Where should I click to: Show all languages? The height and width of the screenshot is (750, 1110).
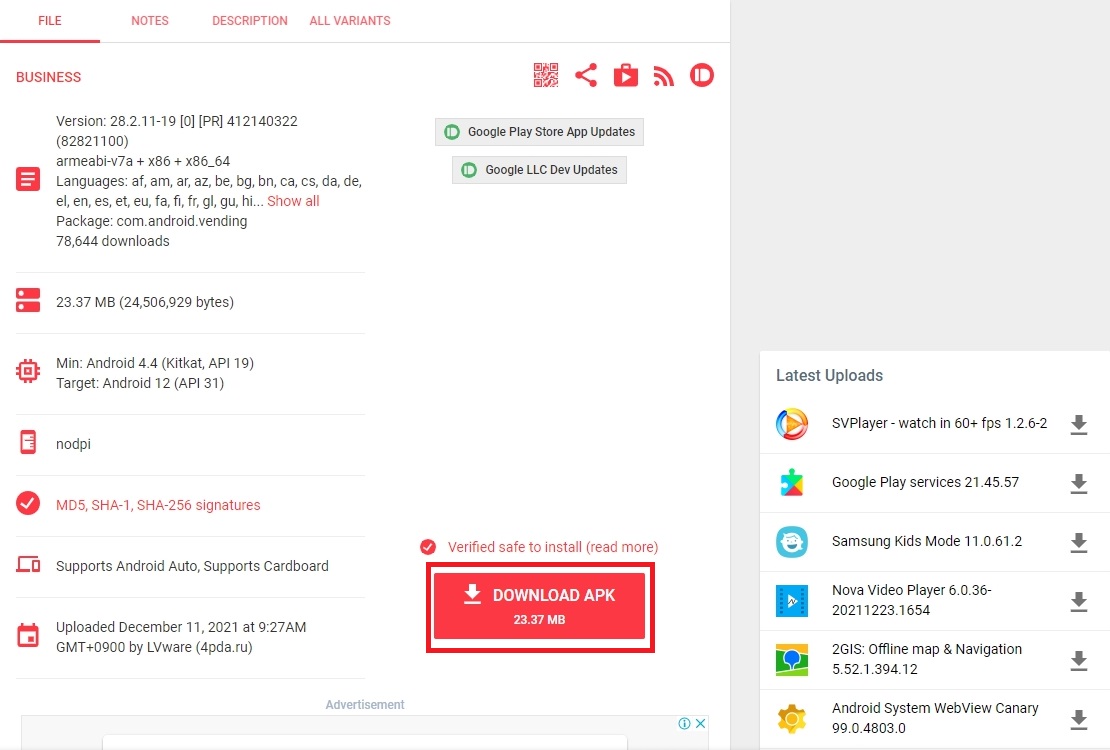click(x=293, y=201)
